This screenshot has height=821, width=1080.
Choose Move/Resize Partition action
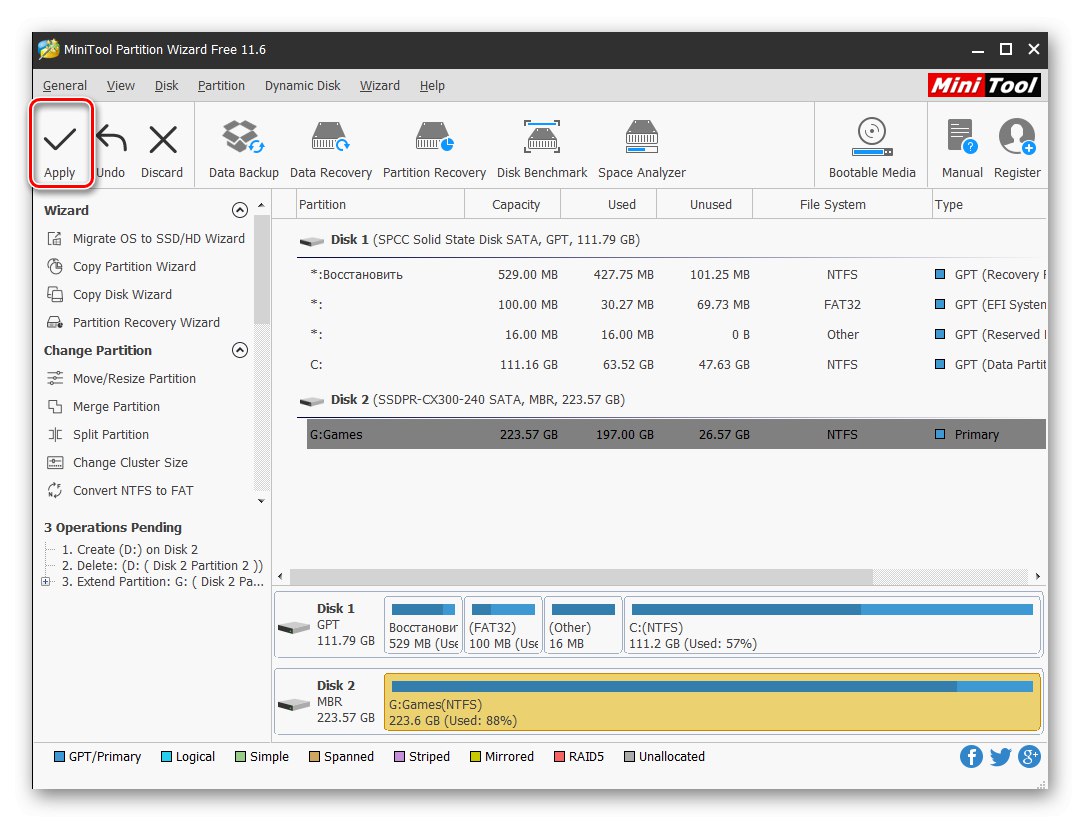coord(134,379)
